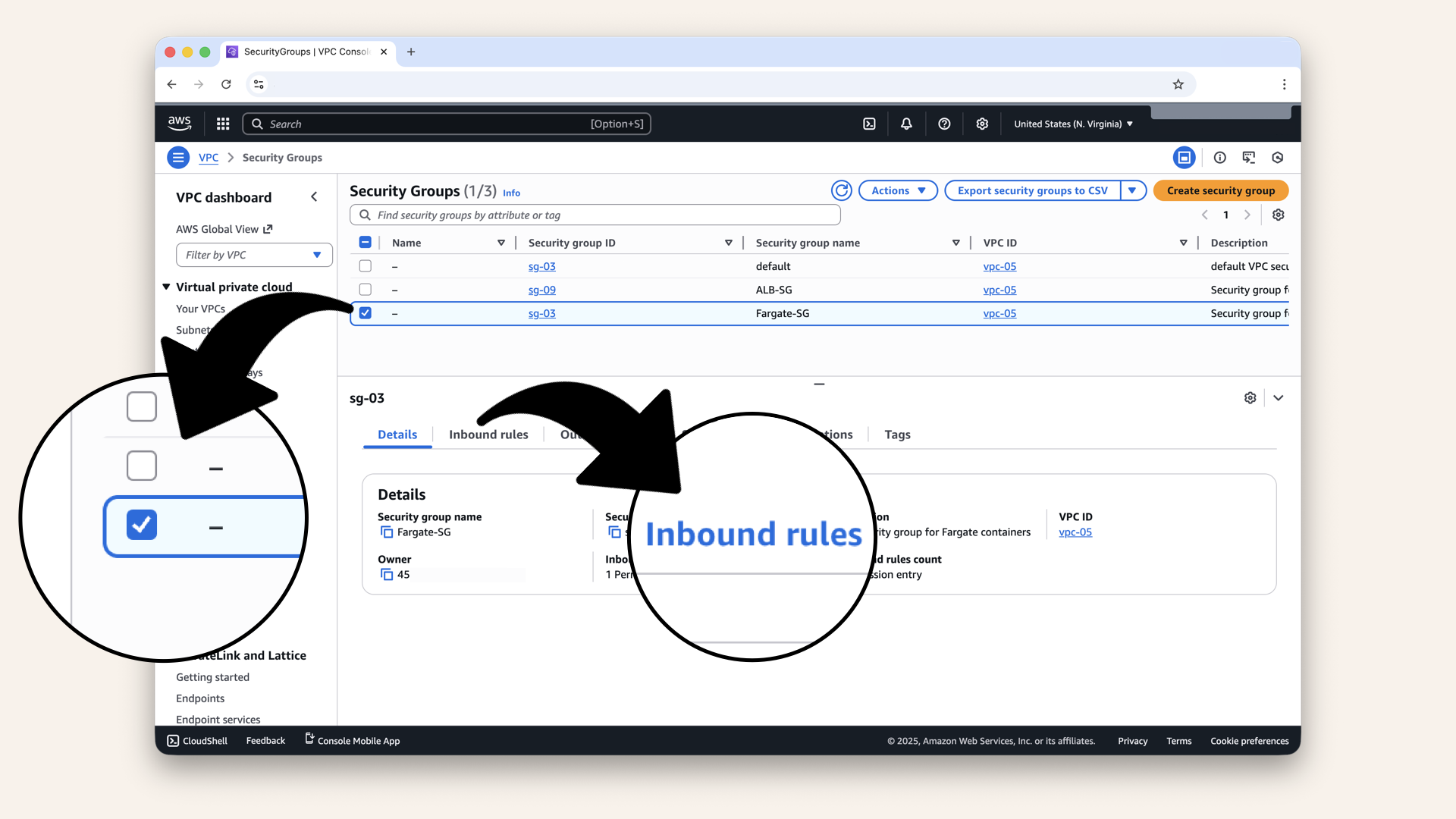Click the AWS services grid icon
Viewport: 1456px width, 819px height.
tap(222, 123)
